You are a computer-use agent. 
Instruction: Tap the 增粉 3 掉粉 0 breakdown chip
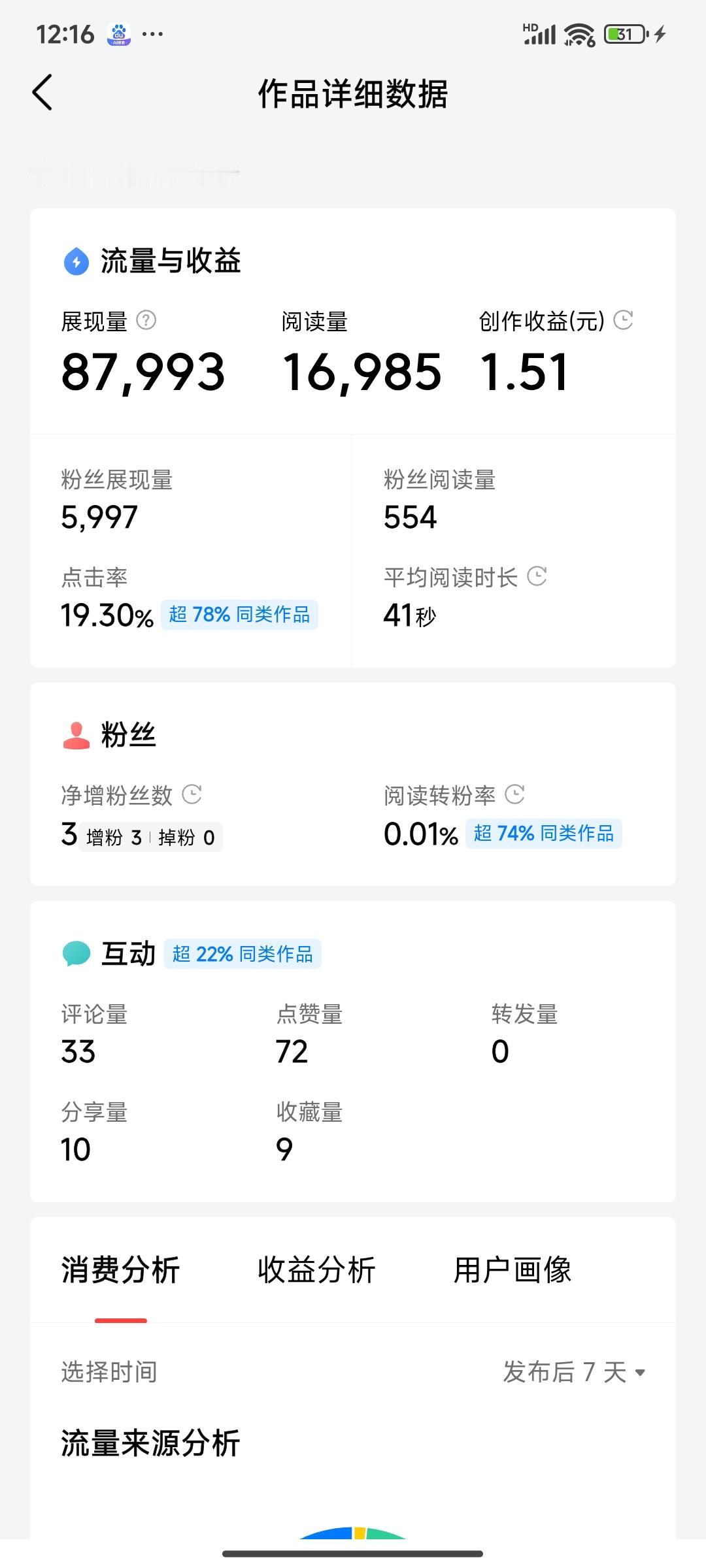click(x=151, y=838)
